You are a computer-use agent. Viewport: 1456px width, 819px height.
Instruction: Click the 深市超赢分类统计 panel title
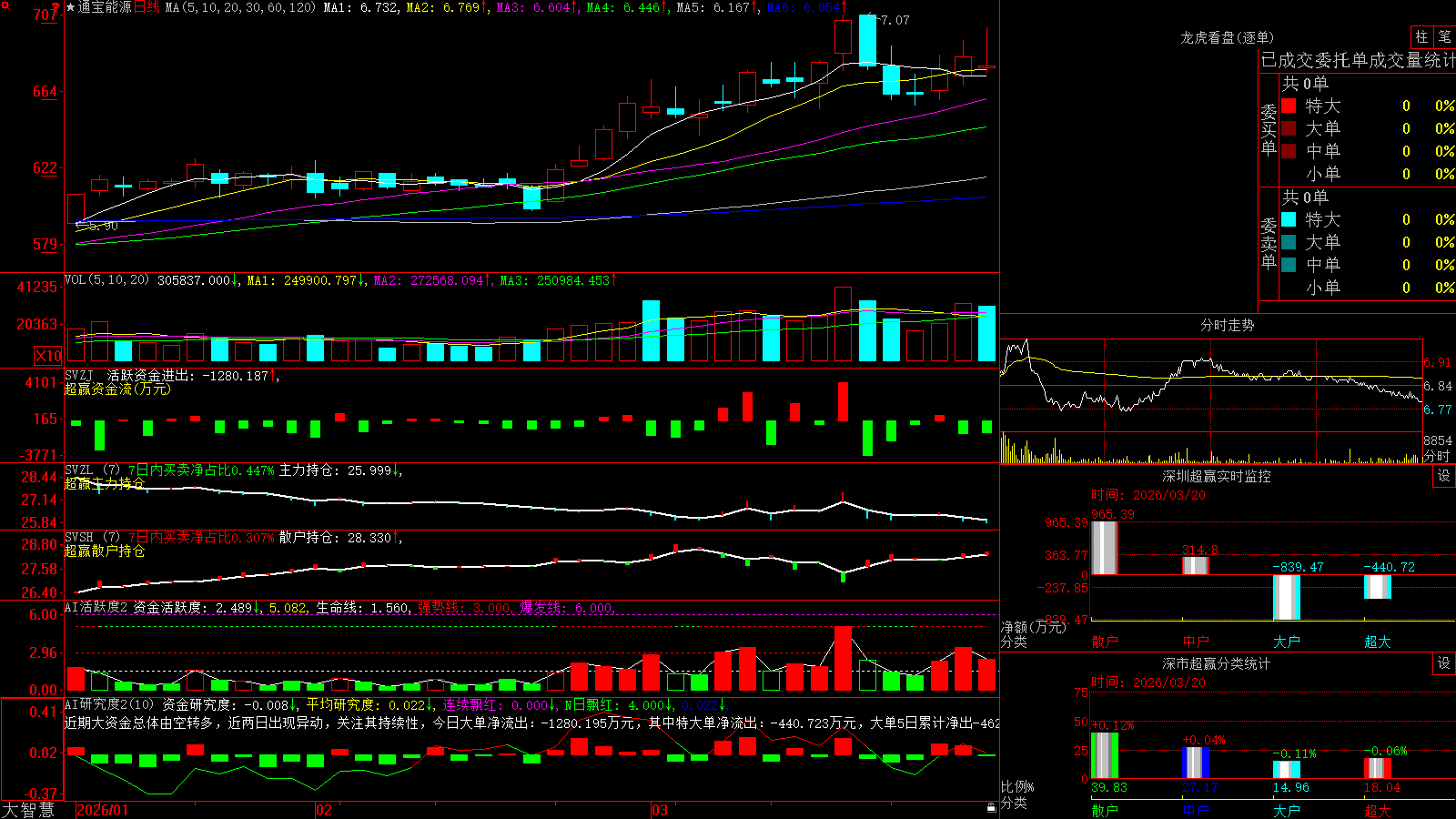(x=1216, y=663)
